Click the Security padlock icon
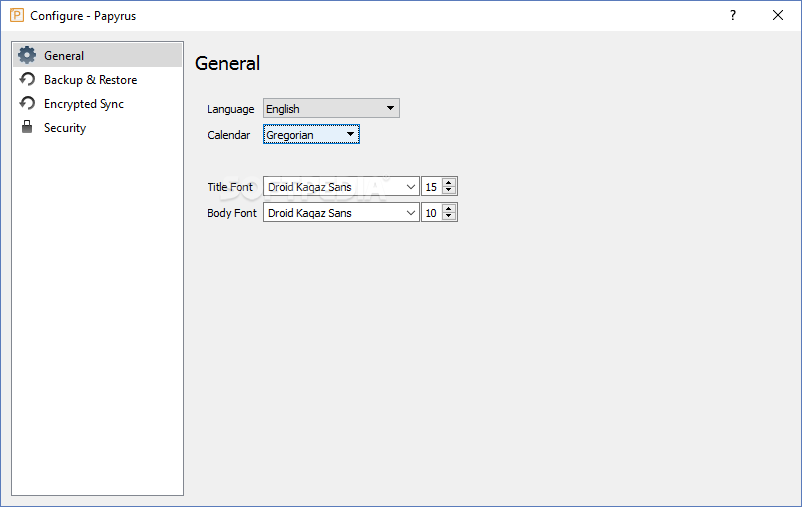This screenshot has width=802, height=507. [27, 127]
